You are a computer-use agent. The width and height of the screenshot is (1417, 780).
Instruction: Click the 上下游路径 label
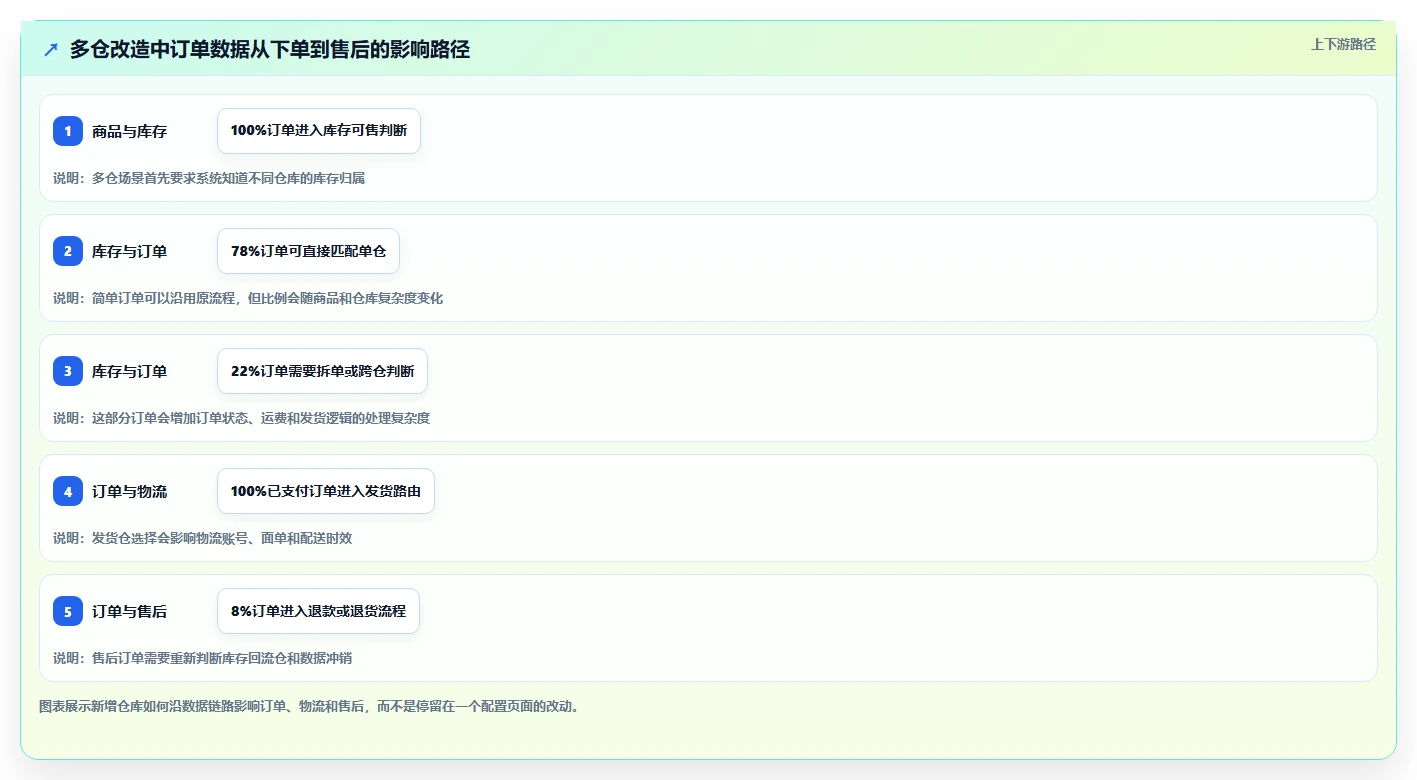tap(1343, 44)
